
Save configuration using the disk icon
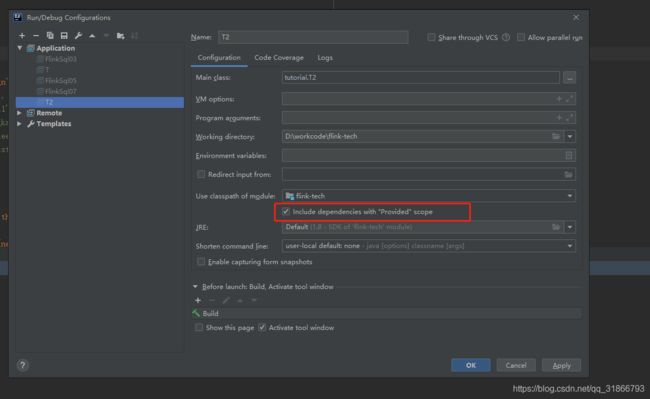64,36
